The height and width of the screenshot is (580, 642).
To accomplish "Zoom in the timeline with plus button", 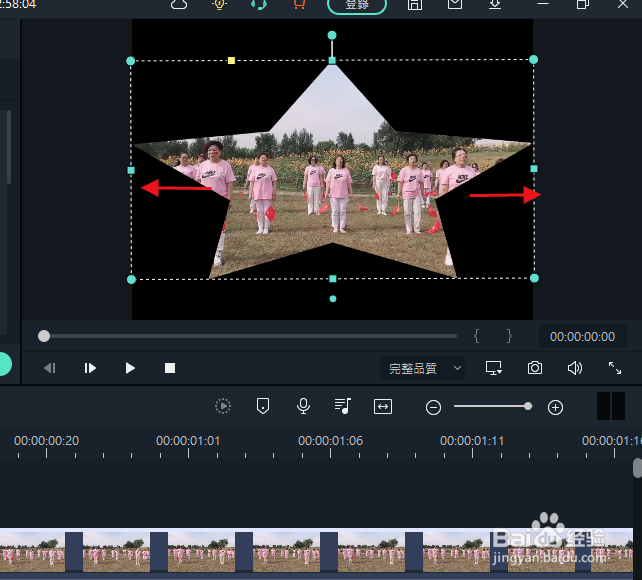I will 555,407.
